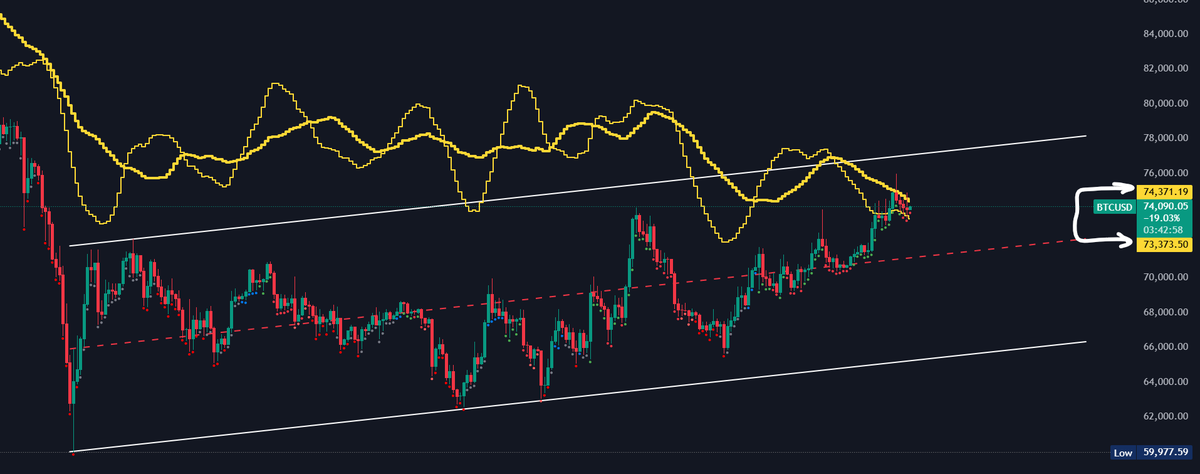Click the 03:42:58 countdown timer
The image size is (1200, 474).
pos(1162,228)
